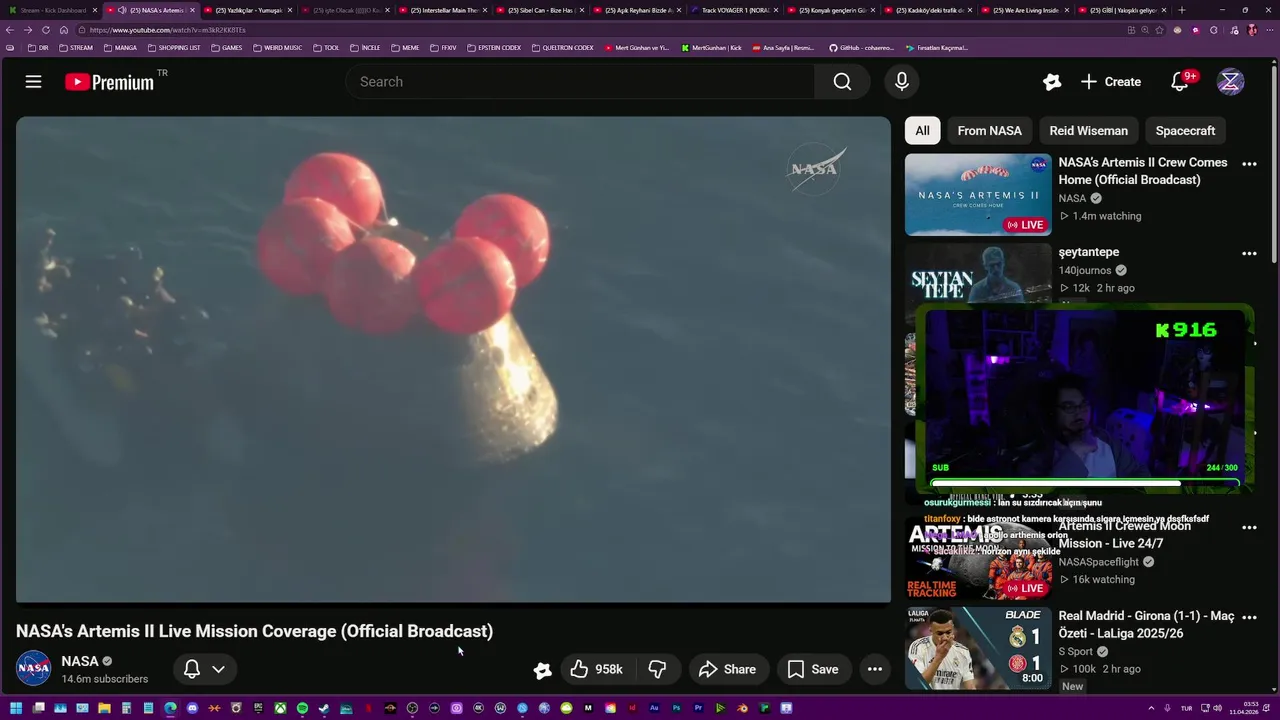Open the Xbox app from taskbar

click(280, 708)
